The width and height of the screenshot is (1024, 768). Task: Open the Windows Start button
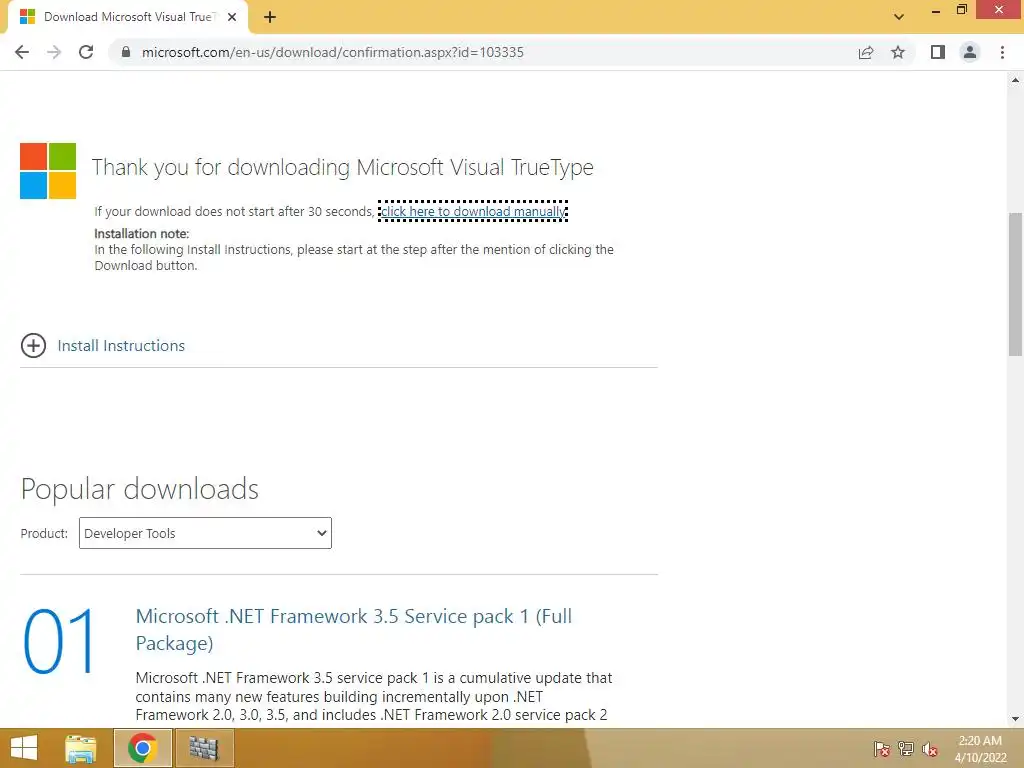pyautogui.click(x=24, y=748)
